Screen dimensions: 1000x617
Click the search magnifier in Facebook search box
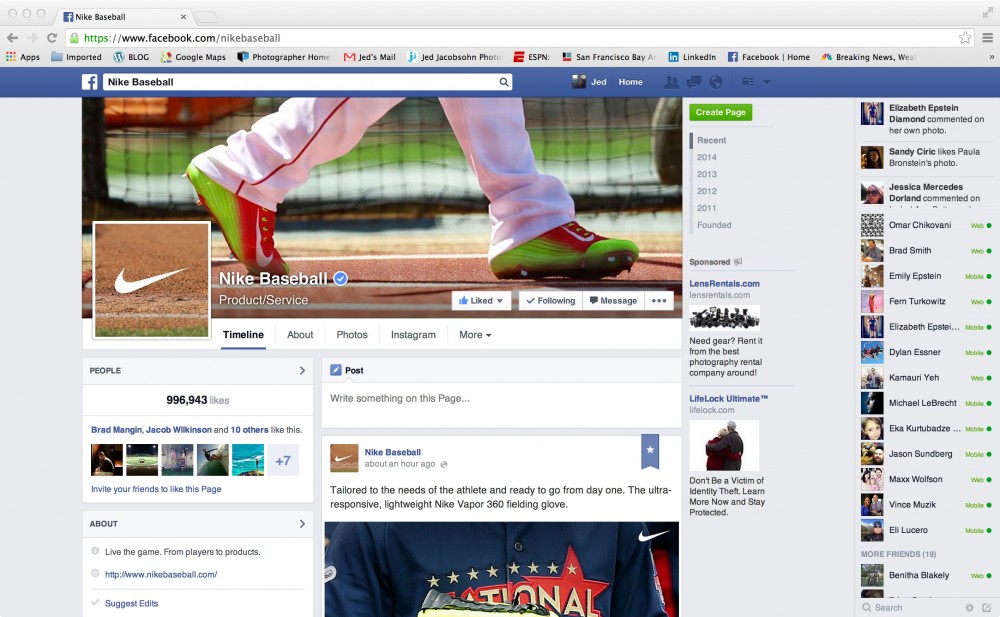pyautogui.click(x=504, y=82)
